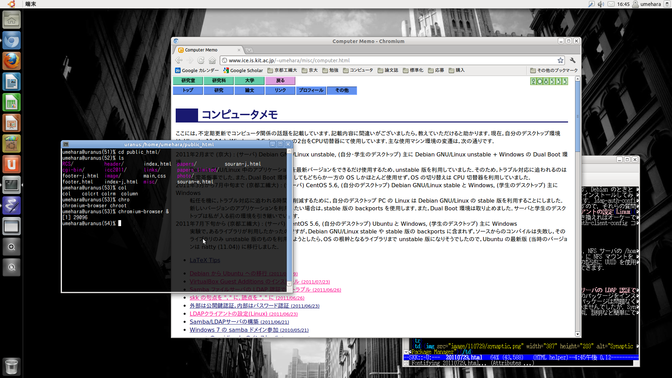Launch Firefox from the dock

12,61
